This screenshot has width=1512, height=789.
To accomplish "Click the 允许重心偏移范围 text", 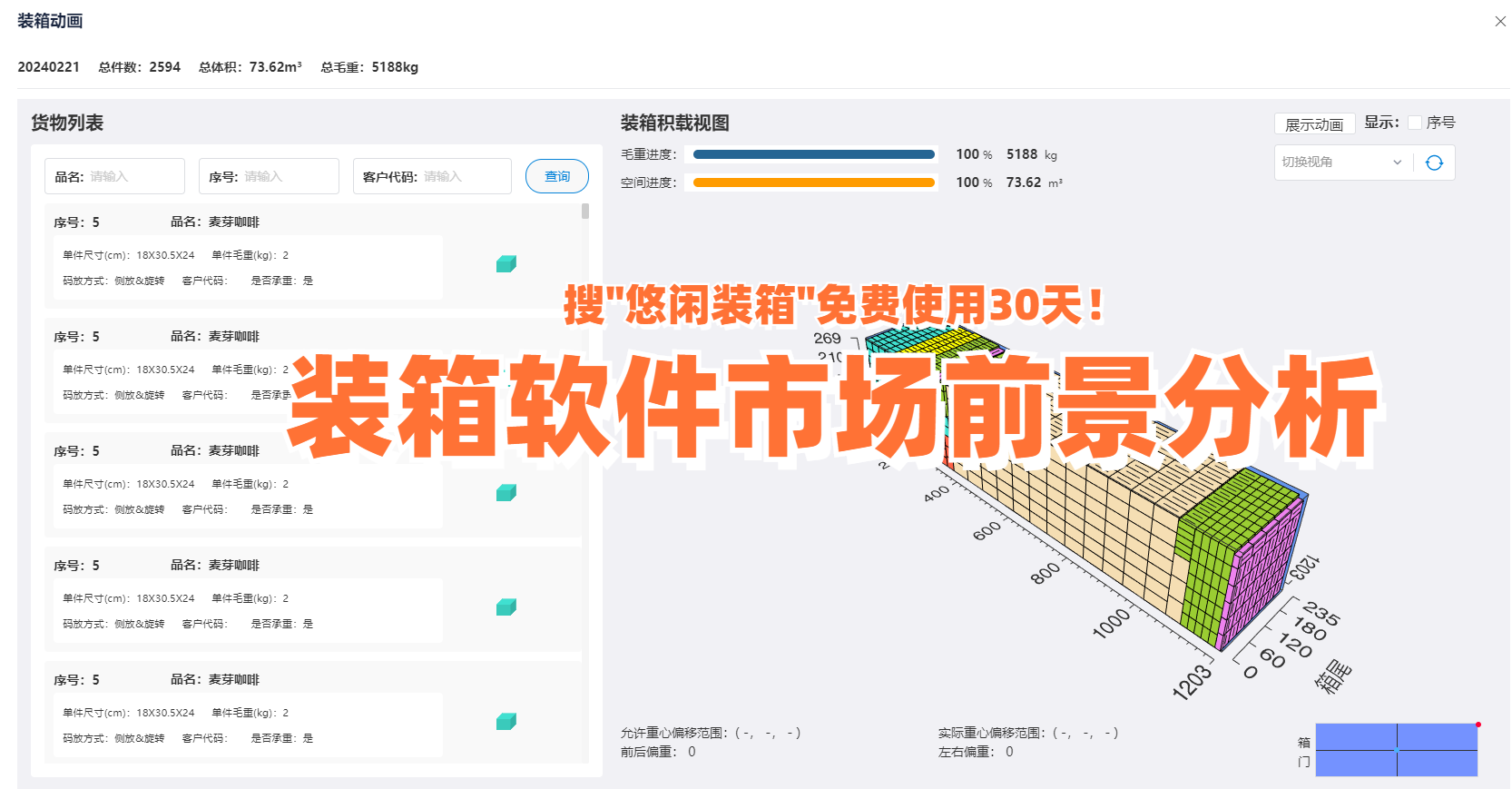I will (x=712, y=733).
